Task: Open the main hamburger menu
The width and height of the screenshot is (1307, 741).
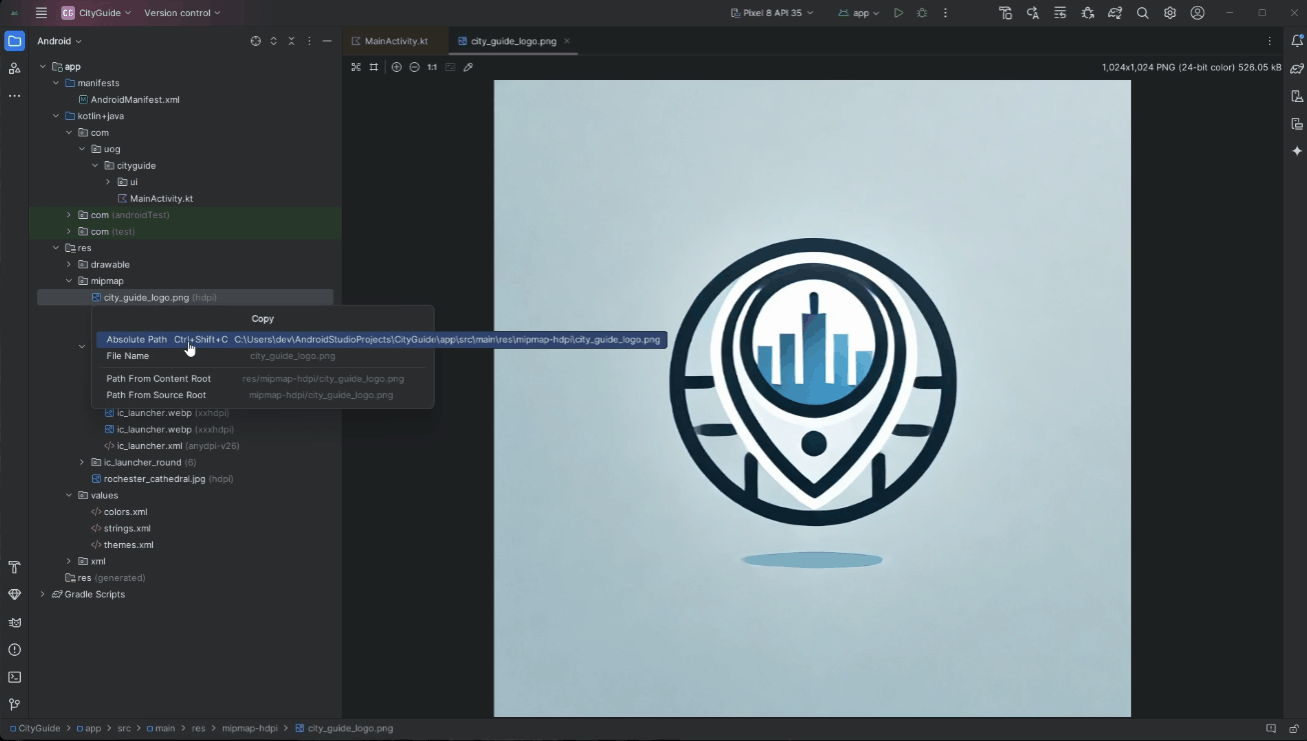Action: click(41, 13)
